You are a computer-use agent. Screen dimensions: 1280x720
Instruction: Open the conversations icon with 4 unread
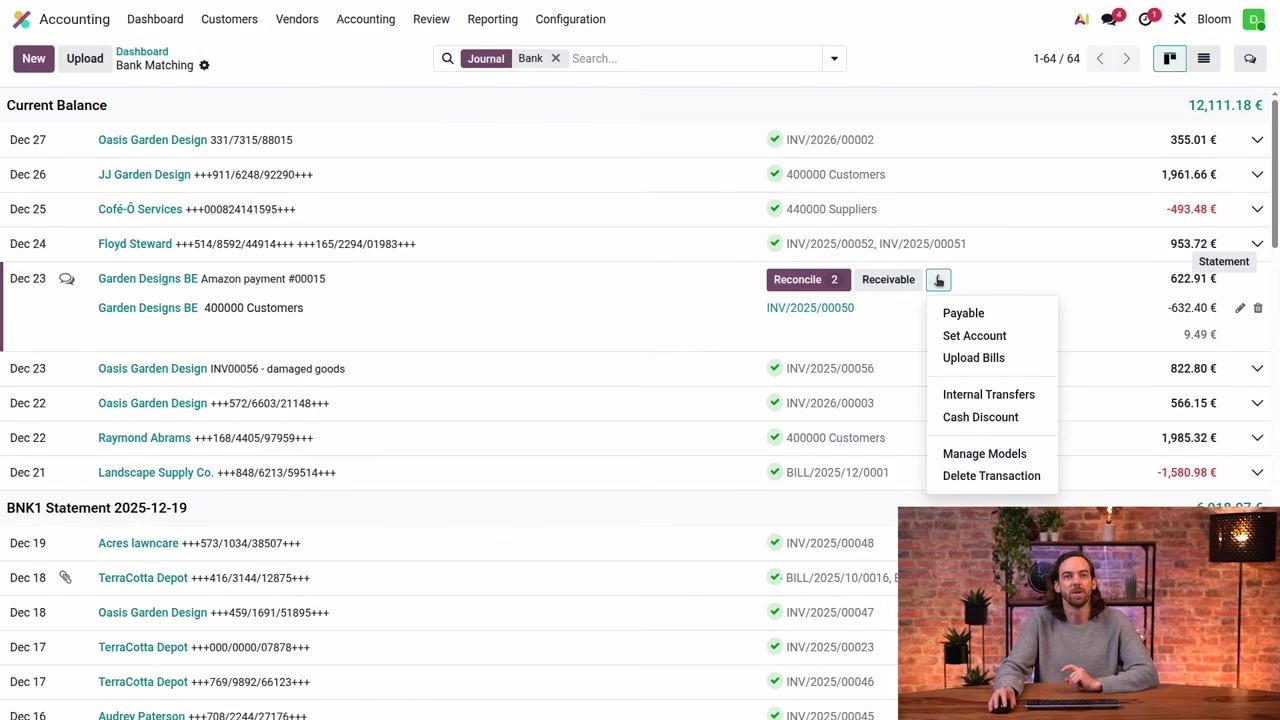(x=1110, y=19)
